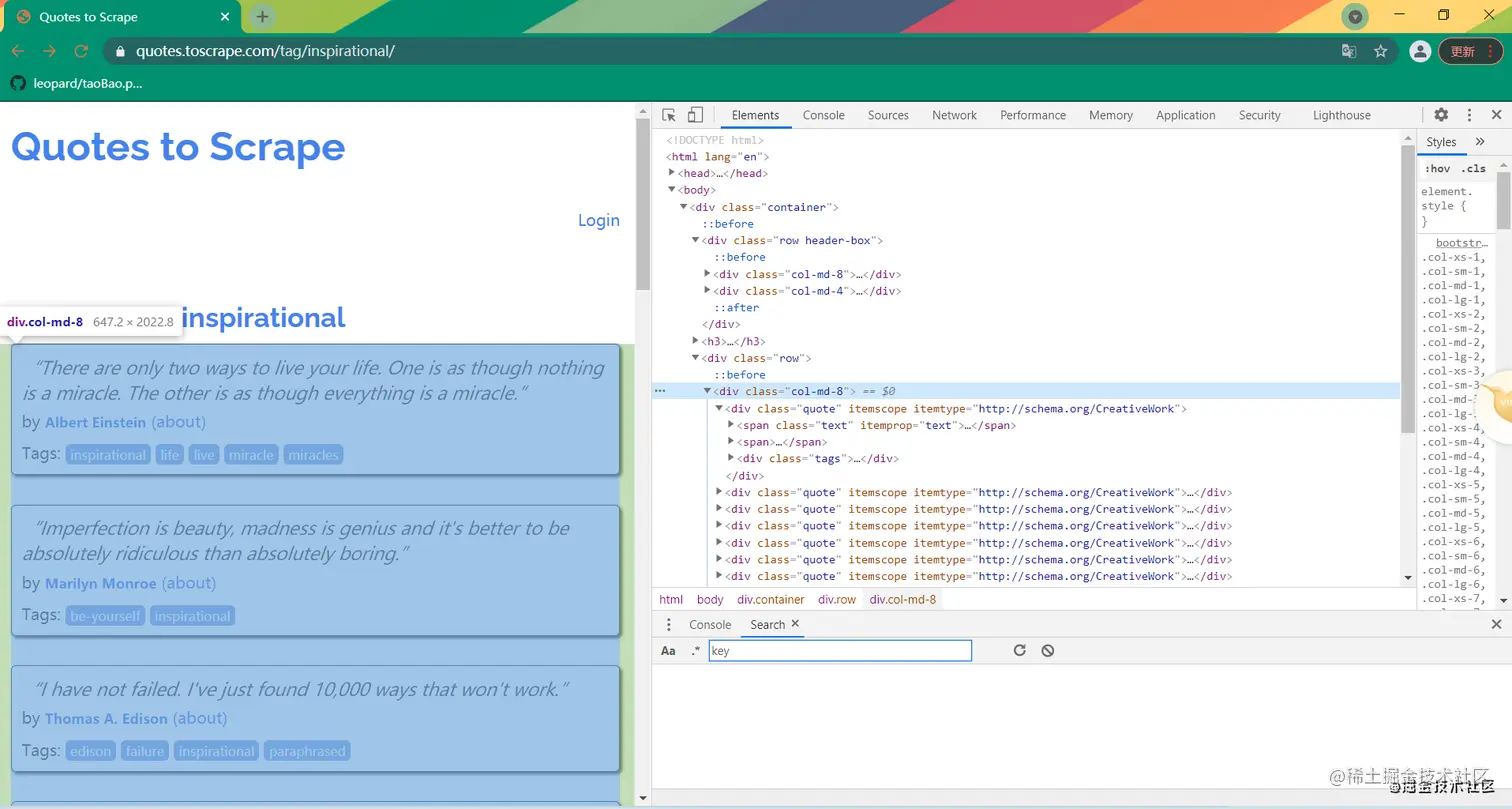Open the Application tab

[1185, 115]
